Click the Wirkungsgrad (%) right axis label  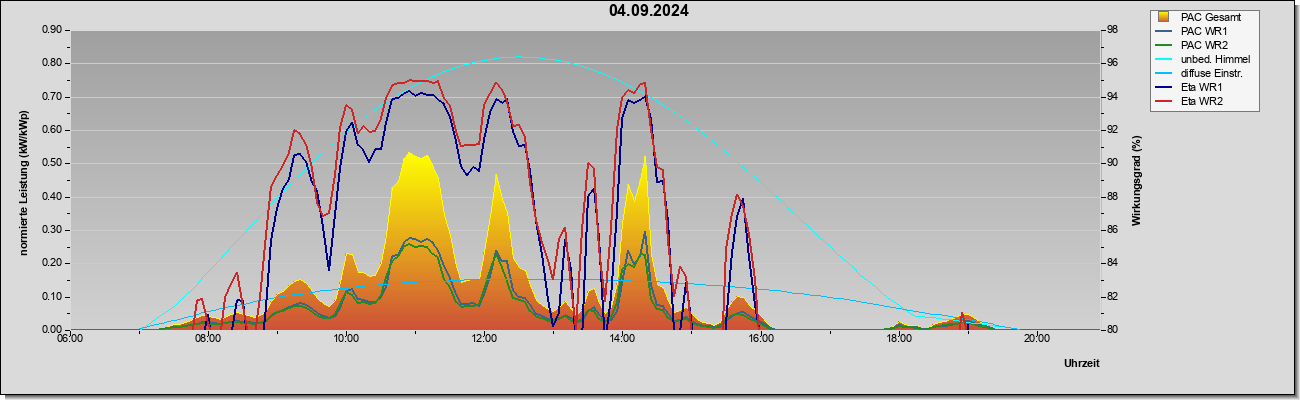click(1137, 181)
